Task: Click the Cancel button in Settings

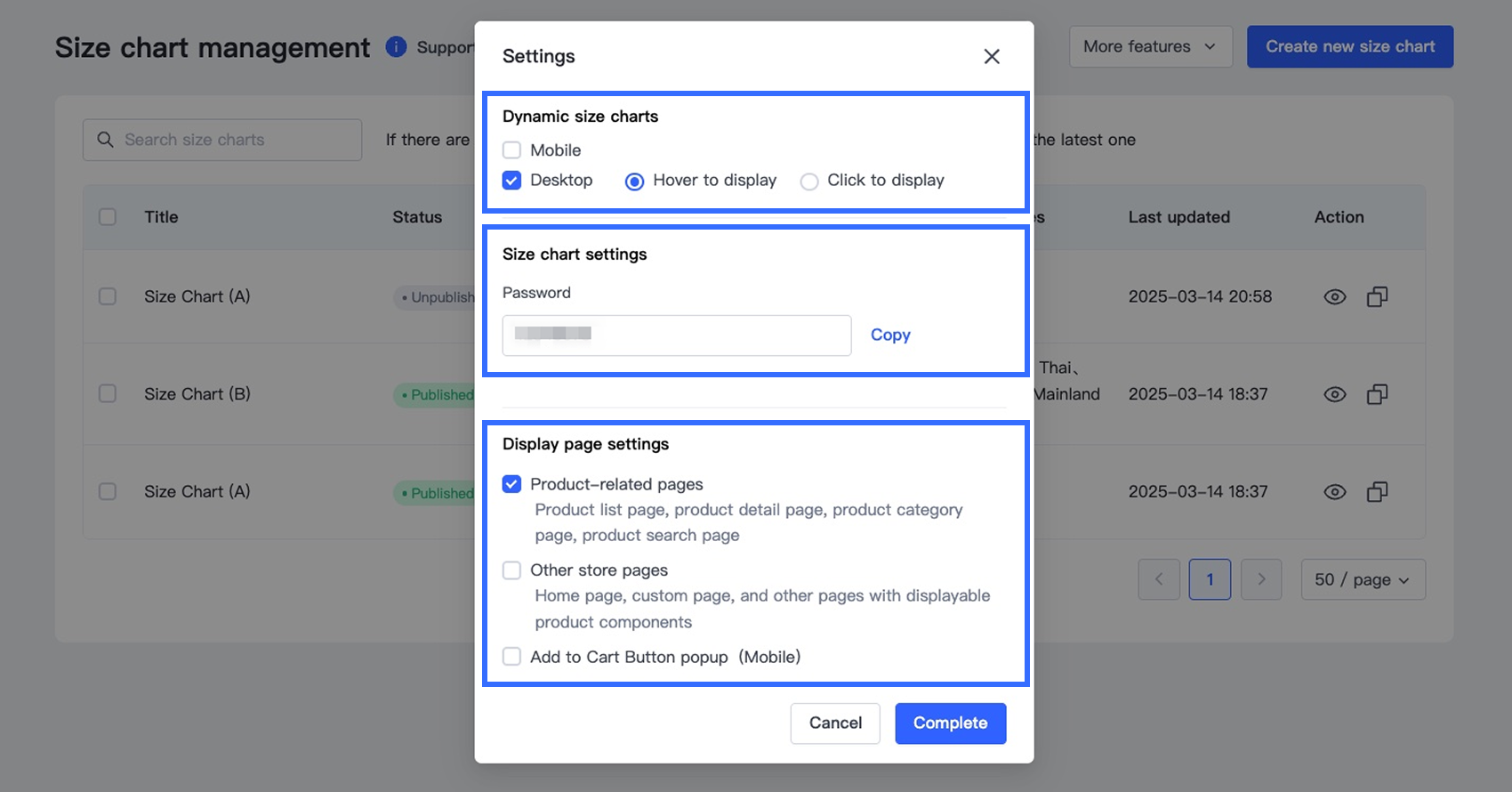Action: [x=835, y=723]
